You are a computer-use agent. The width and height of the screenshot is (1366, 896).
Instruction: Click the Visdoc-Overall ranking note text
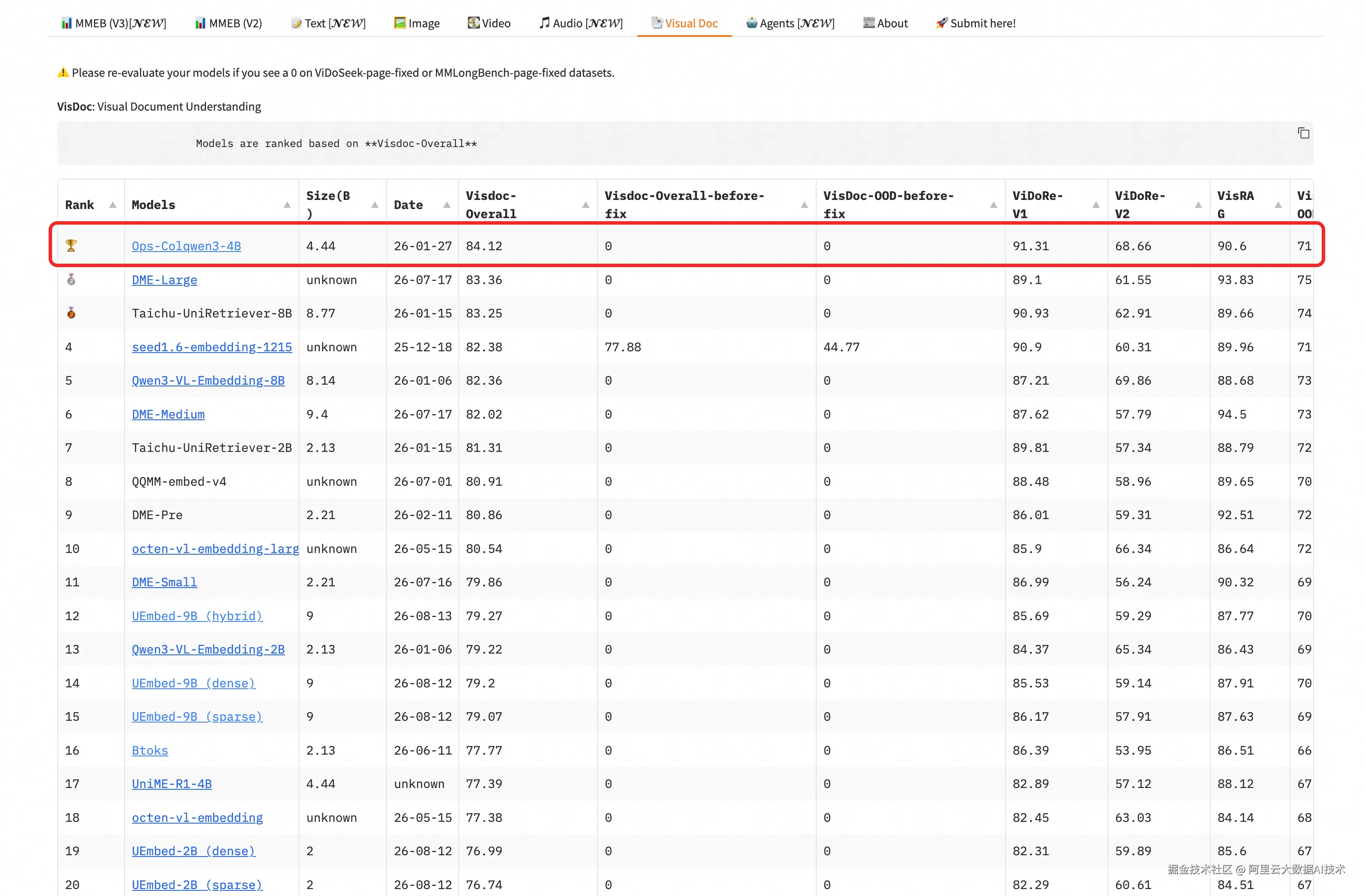(x=336, y=144)
